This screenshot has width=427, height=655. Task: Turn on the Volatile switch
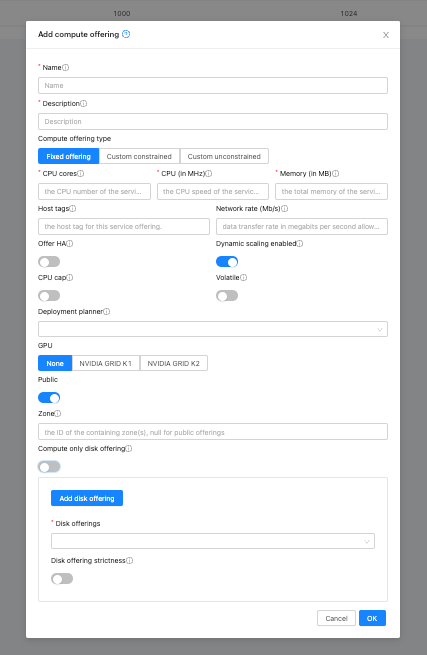tap(227, 296)
